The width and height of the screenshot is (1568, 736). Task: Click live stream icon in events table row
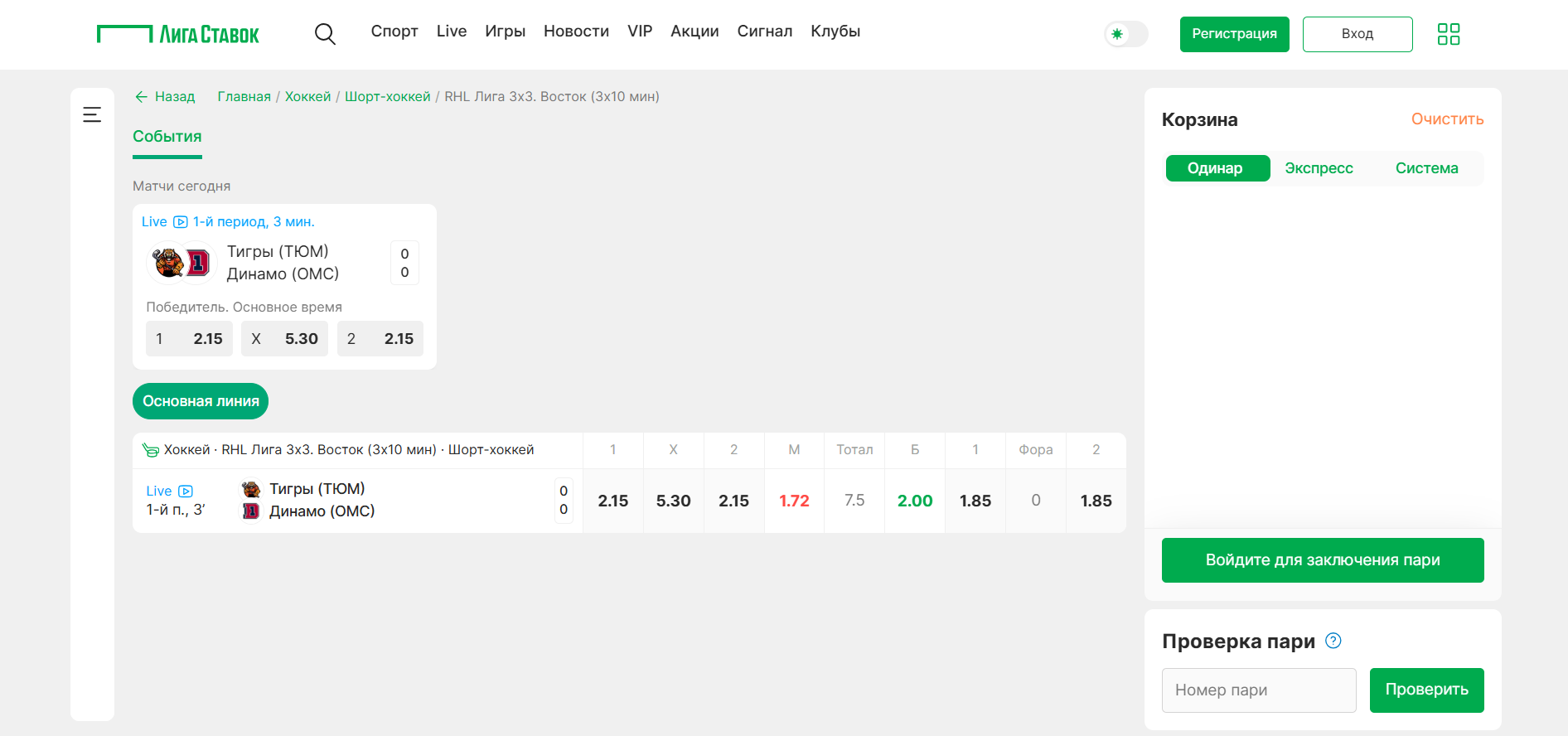pyautogui.click(x=186, y=491)
